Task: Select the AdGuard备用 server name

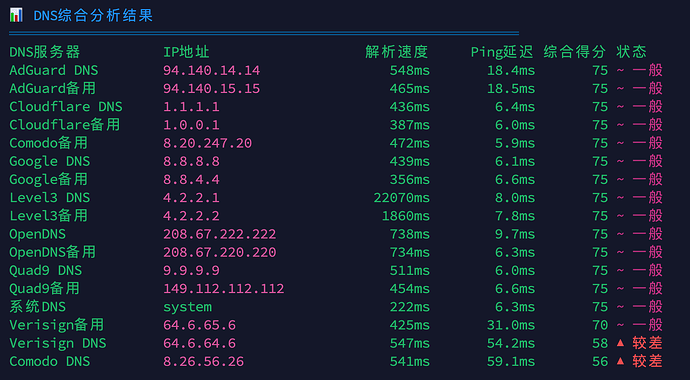Action: pos(52,88)
